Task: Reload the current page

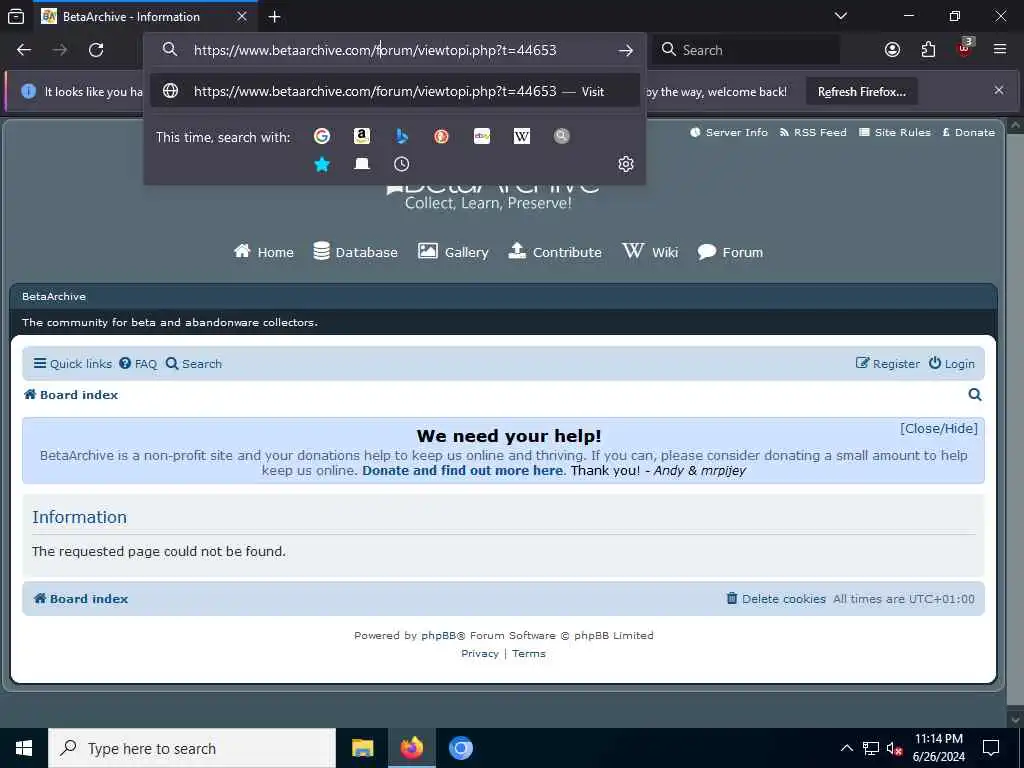Action: 96,50
